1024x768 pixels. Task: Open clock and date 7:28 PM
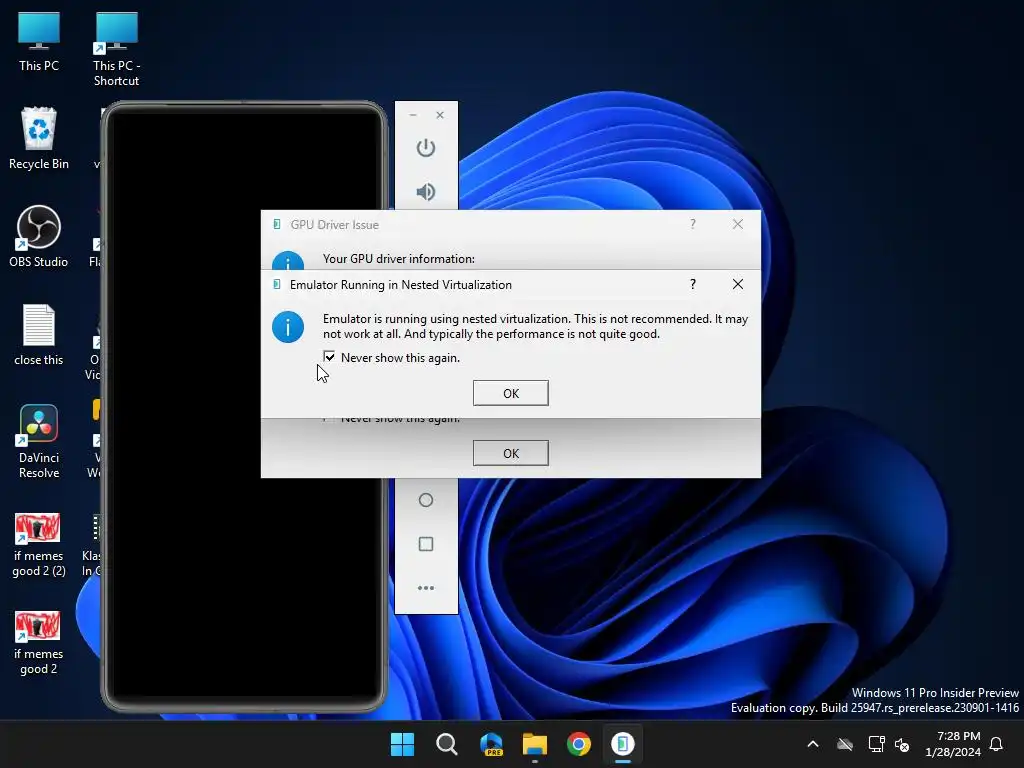(x=953, y=744)
